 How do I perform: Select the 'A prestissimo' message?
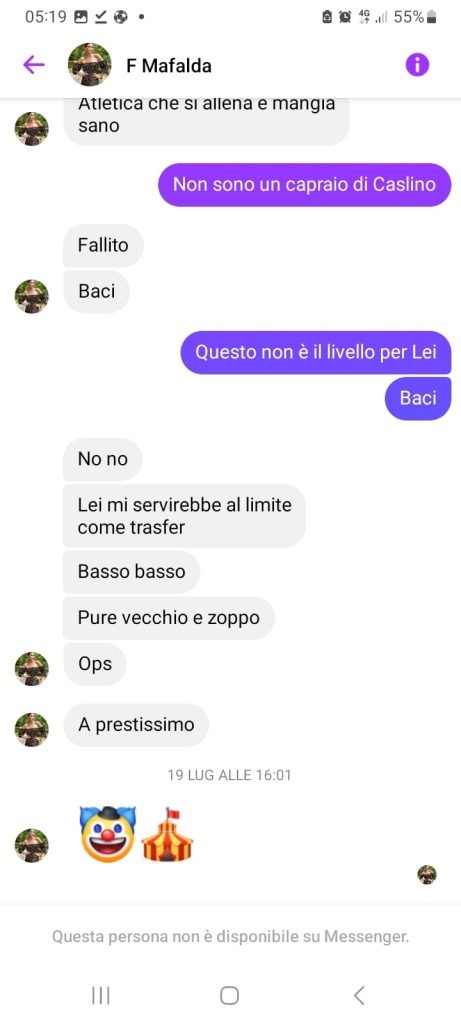click(136, 725)
